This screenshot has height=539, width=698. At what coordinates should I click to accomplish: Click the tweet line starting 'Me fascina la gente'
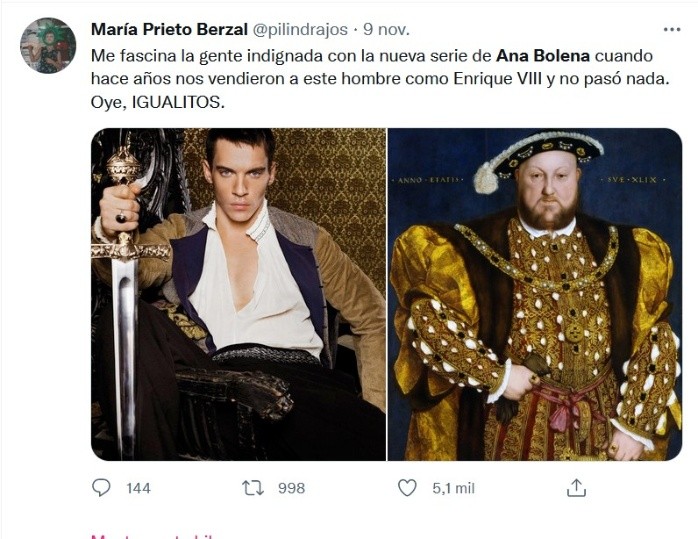click(x=250, y=53)
